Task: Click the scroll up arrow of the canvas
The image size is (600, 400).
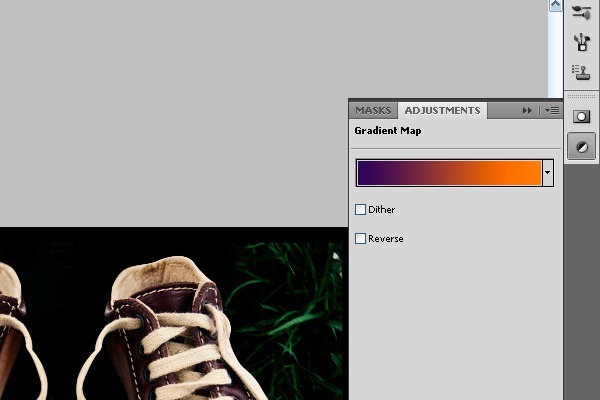Action: 555,6
